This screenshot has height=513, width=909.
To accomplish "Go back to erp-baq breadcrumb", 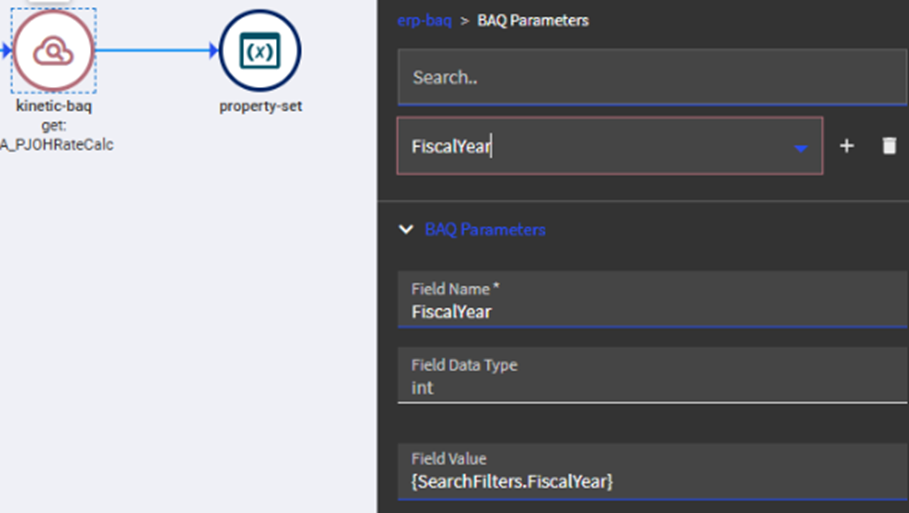I will click(x=424, y=20).
